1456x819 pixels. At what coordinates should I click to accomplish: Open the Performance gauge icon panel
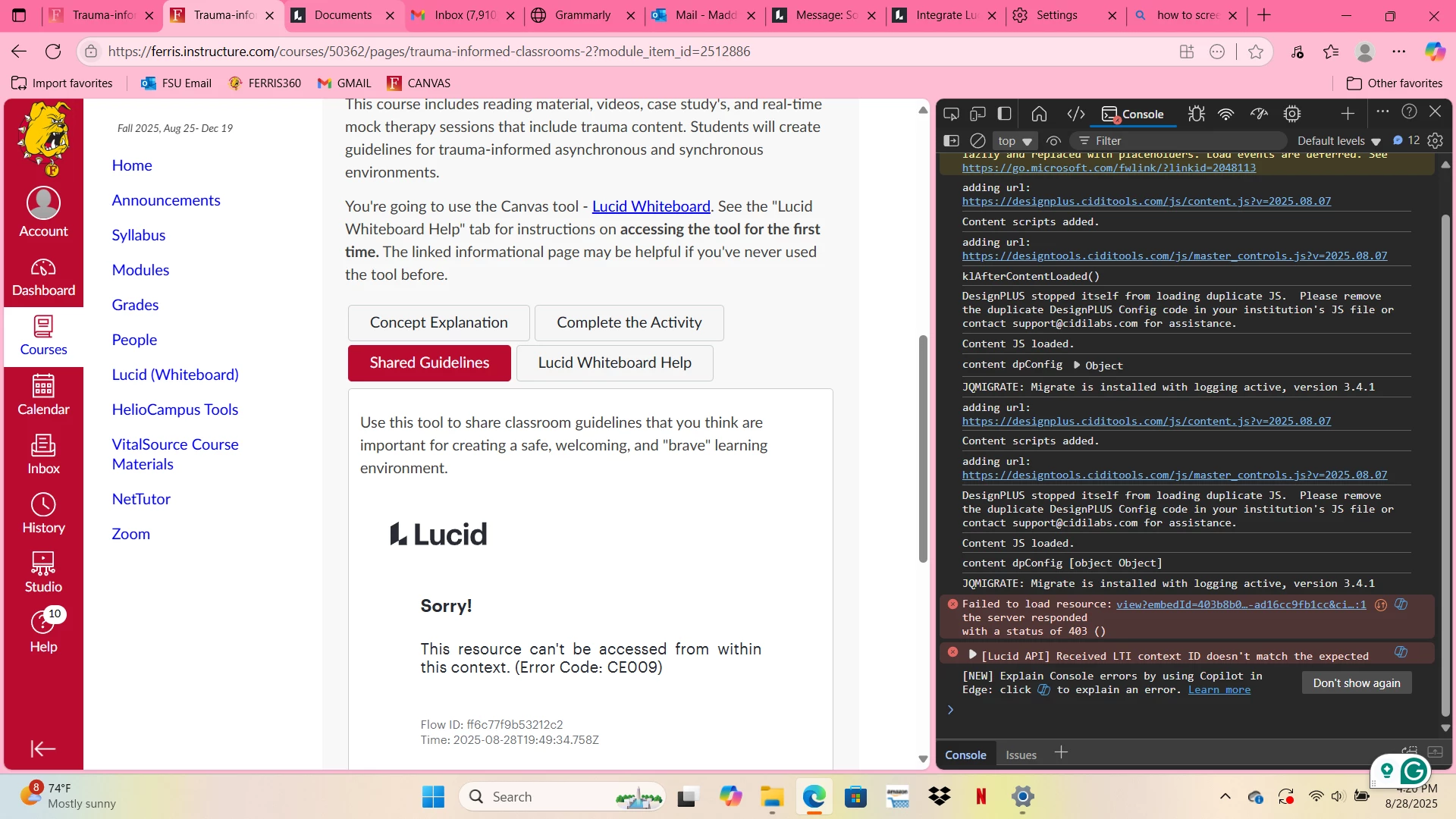[1259, 114]
